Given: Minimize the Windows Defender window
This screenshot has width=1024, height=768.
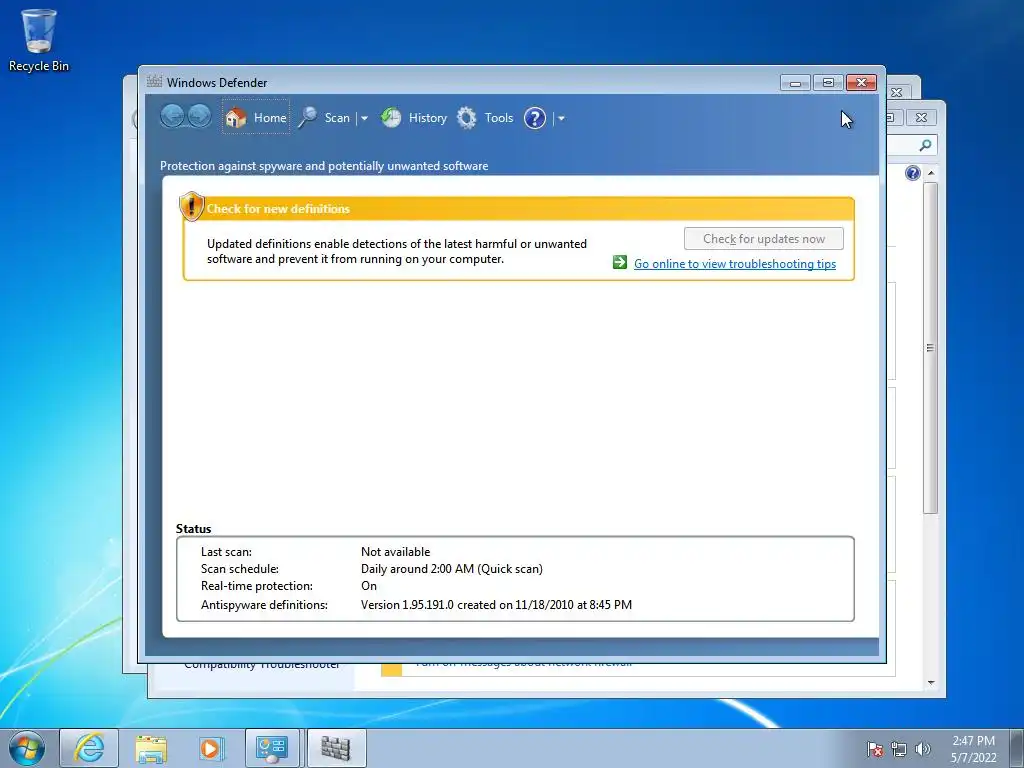Looking at the screenshot, I should (x=795, y=82).
